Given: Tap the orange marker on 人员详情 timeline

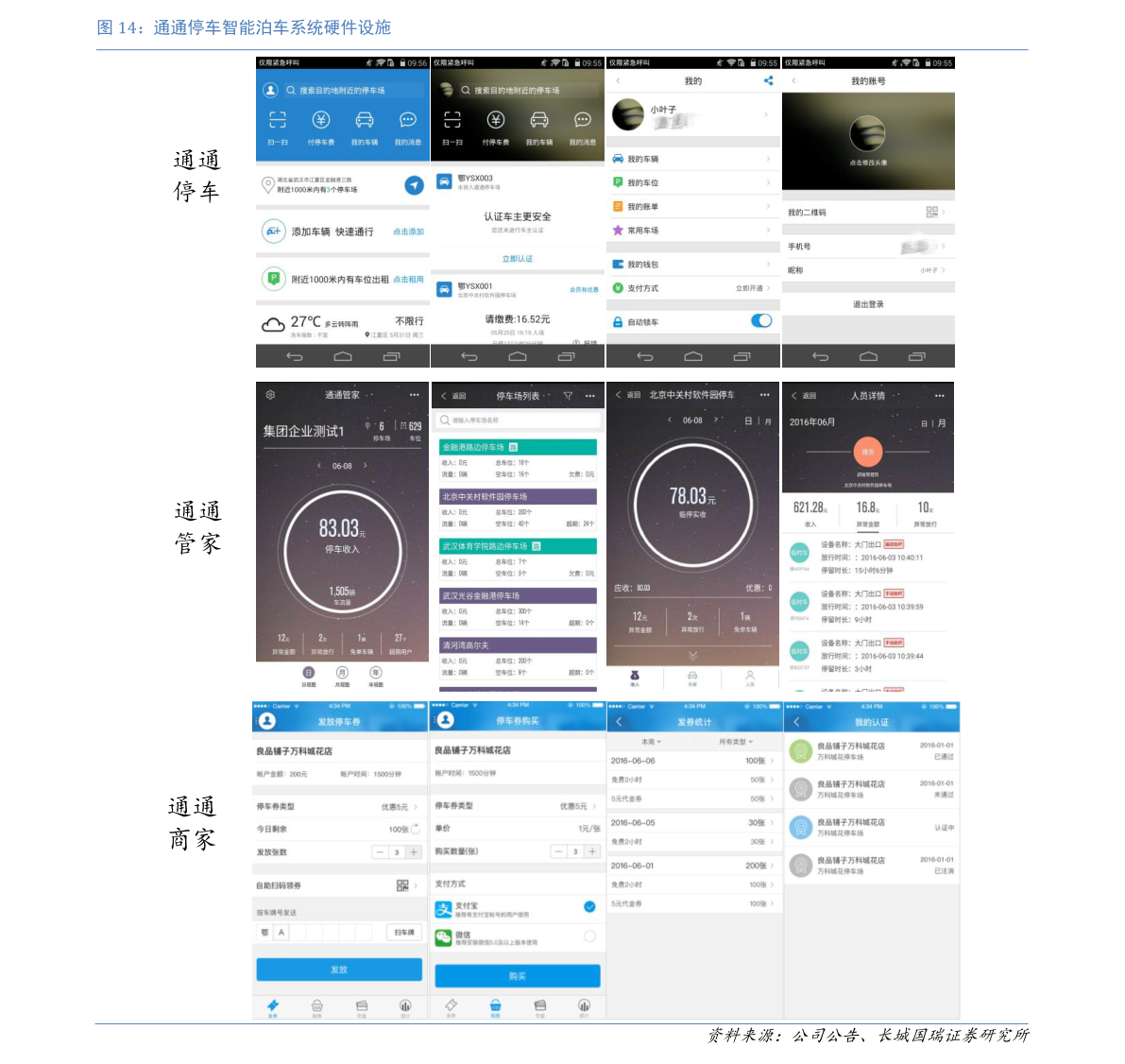Looking at the screenshot, I should click(867, 452).
